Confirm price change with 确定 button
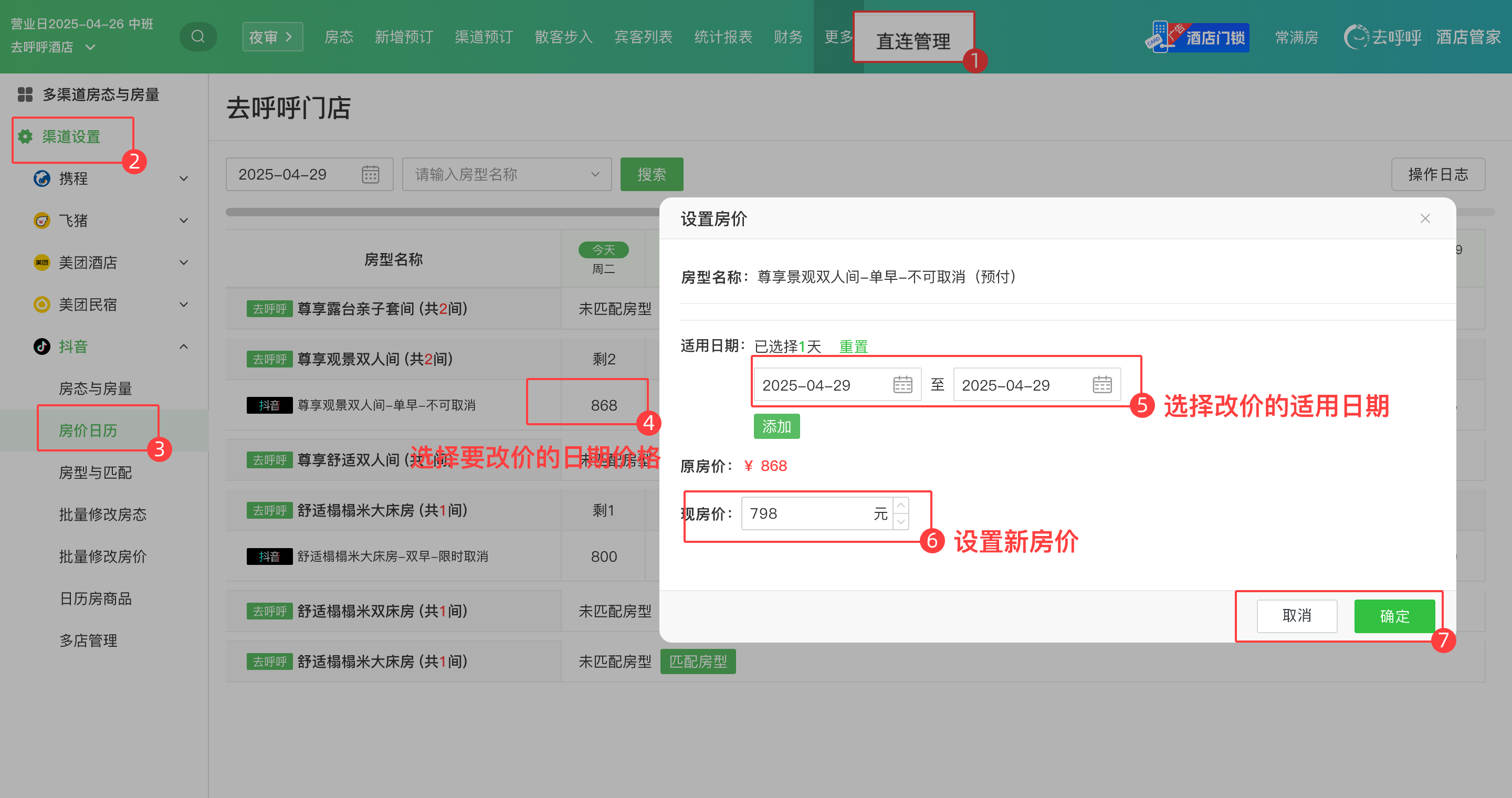Screen dimensions: 1512x798 coord(1394,615)
